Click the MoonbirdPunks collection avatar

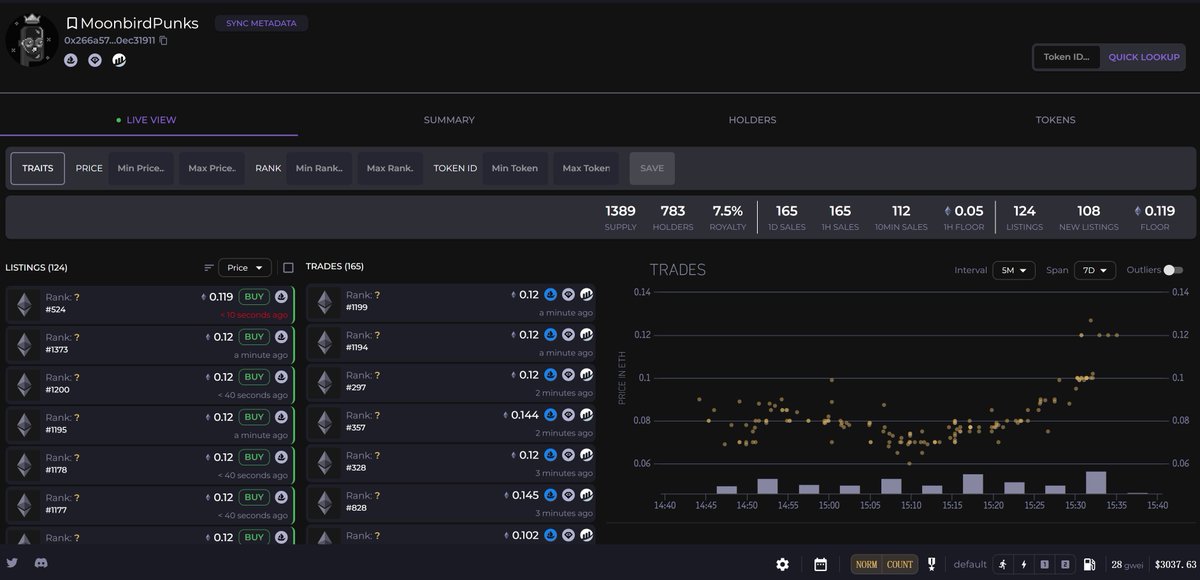point(32,38)
